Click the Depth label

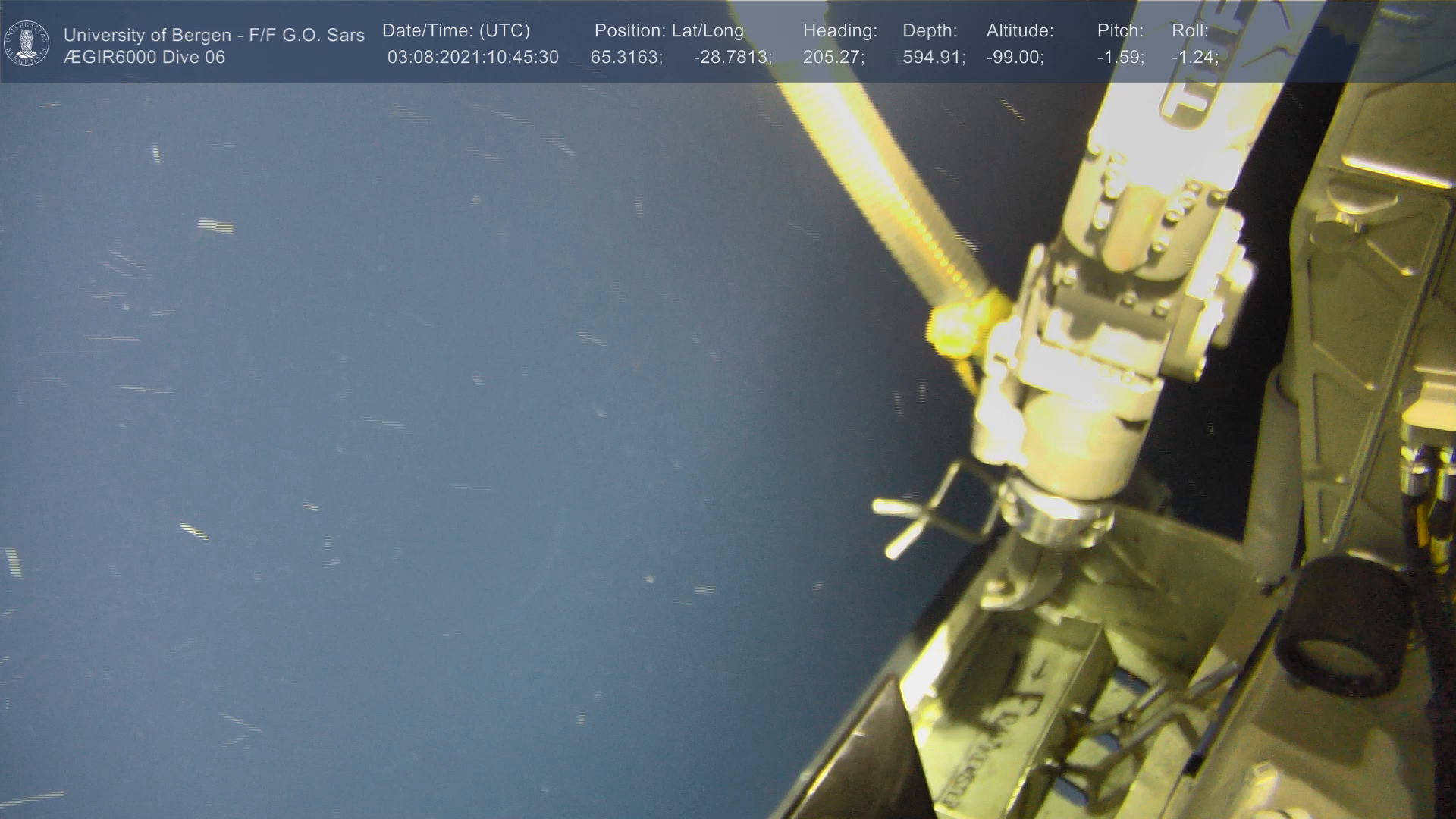pos(930,31)
